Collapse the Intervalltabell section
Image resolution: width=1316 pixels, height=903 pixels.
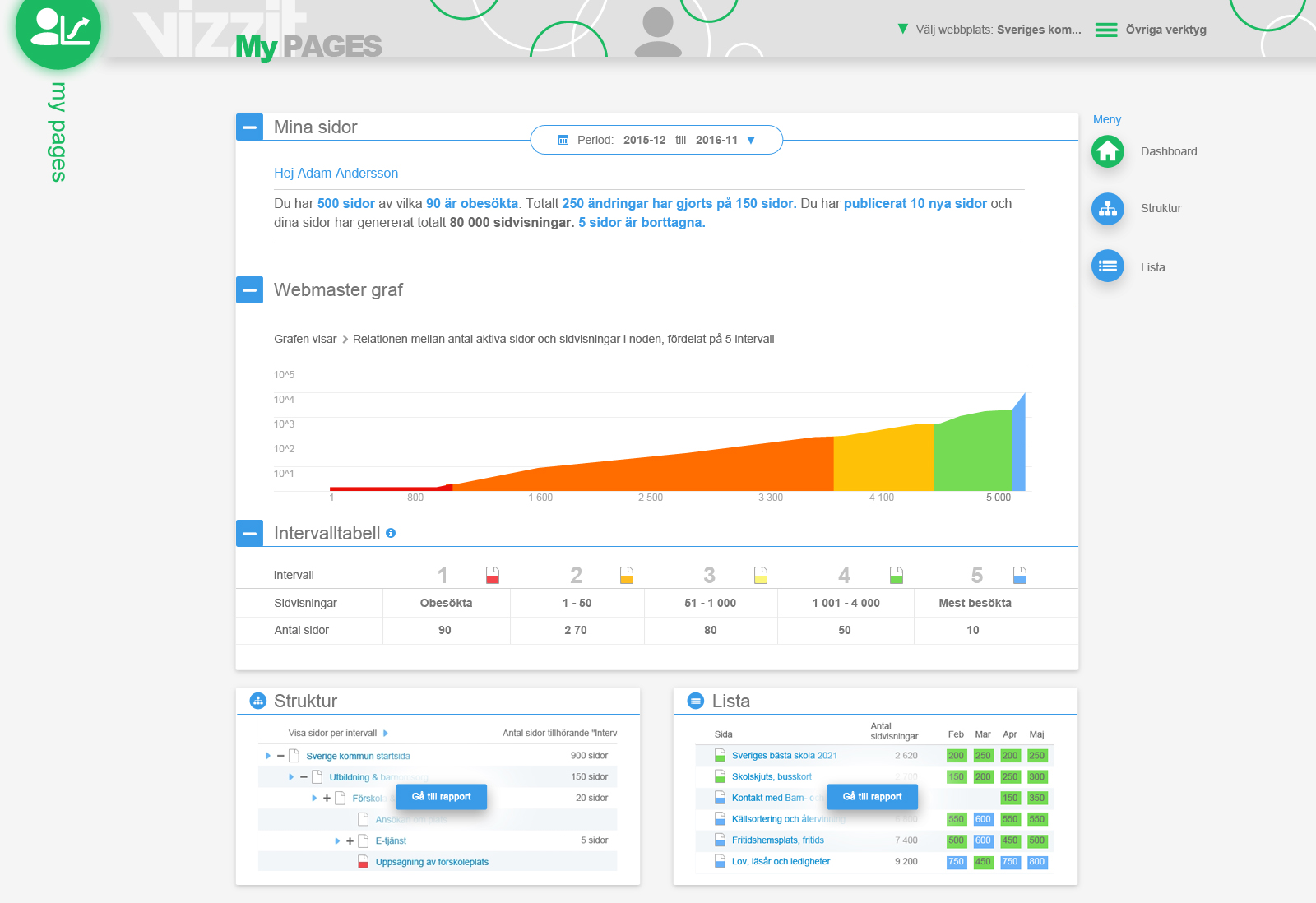[x=250, y=534]
